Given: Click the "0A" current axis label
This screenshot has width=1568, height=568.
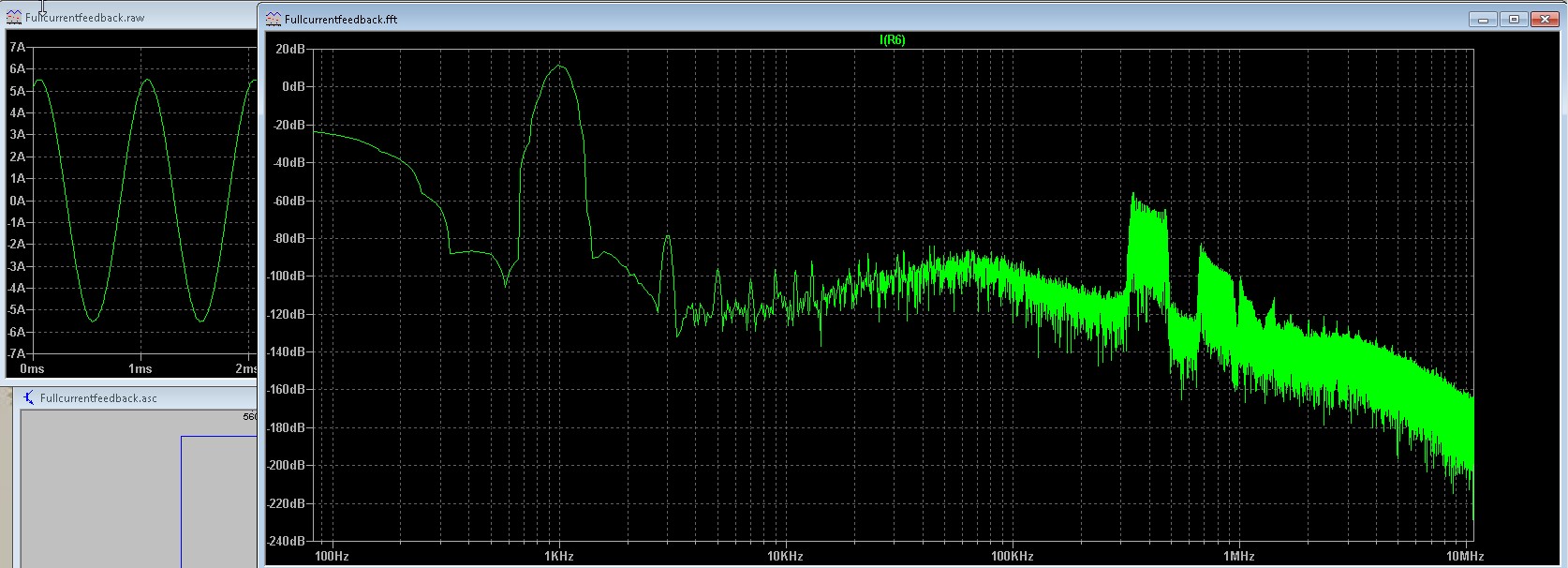Looking at the screenshot, I should 18,201.
